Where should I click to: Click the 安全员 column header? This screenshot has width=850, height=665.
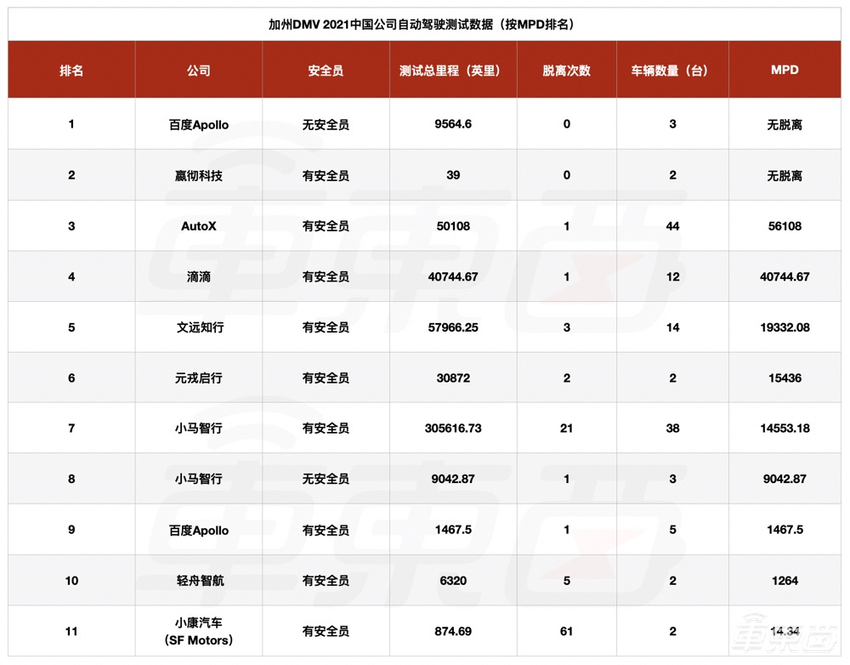tap(324, 70)
